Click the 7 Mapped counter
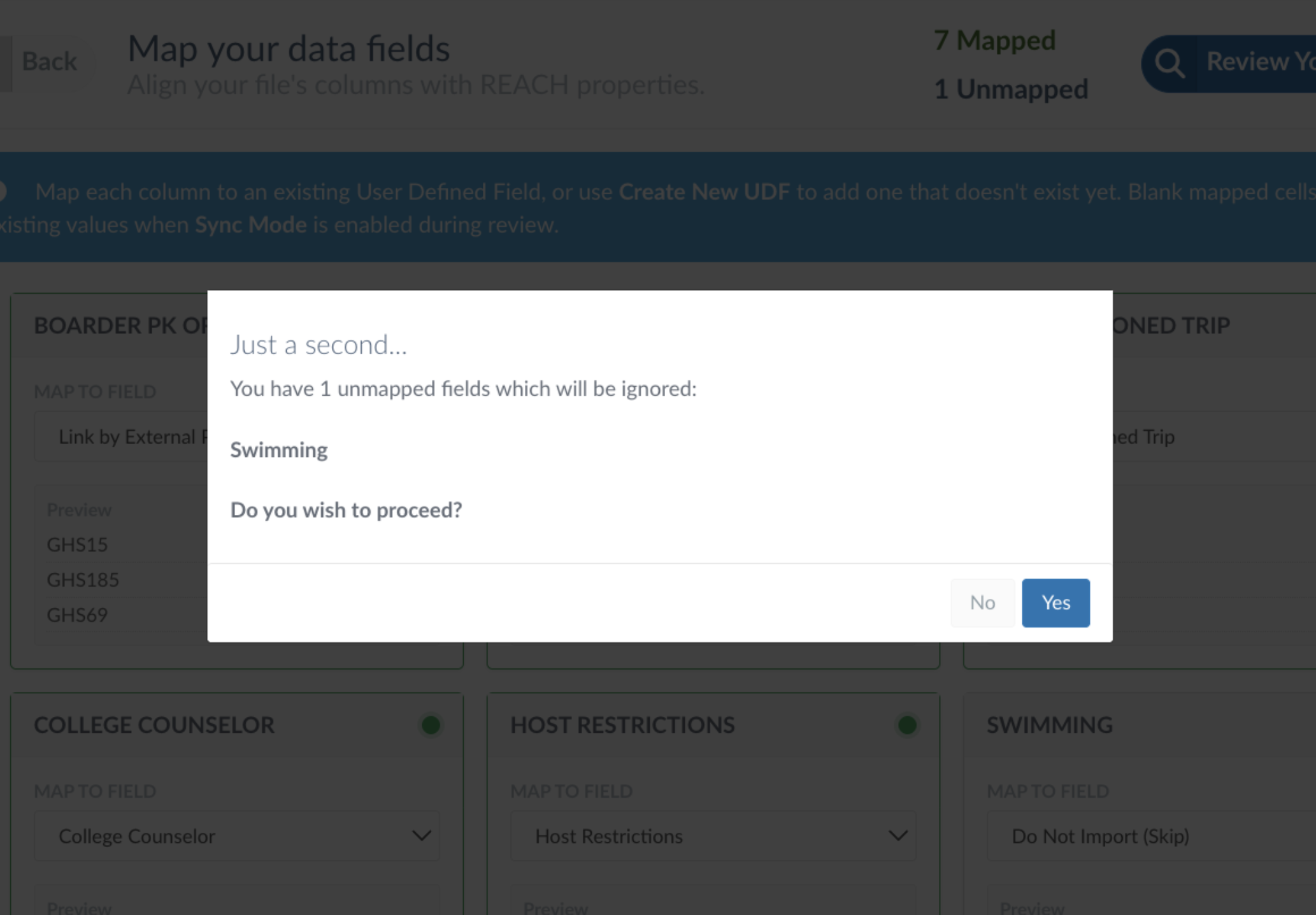1316x915 pixels. [x=994, y=41]
